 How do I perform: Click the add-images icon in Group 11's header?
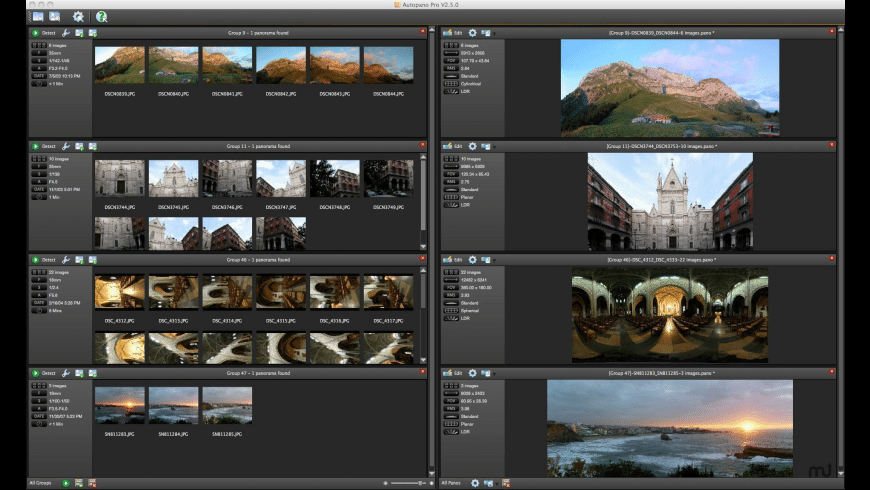79,147
